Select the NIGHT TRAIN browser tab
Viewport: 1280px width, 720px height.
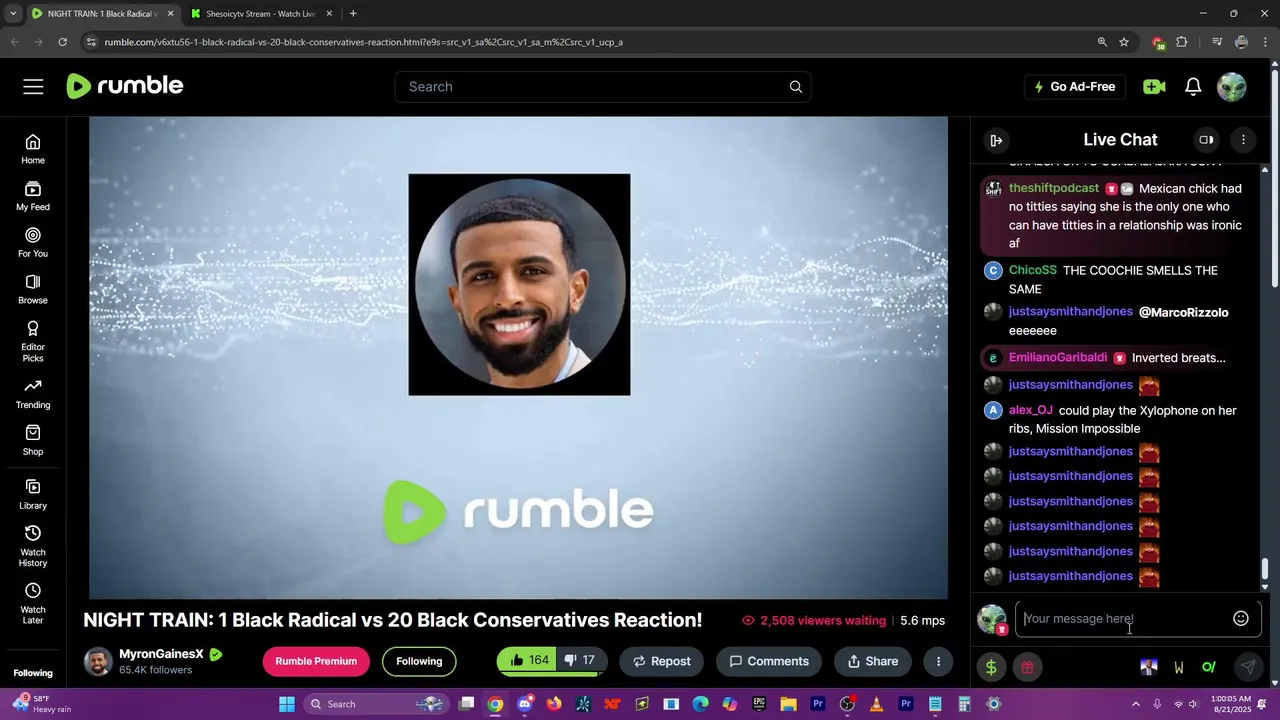(x=103, y=14)
